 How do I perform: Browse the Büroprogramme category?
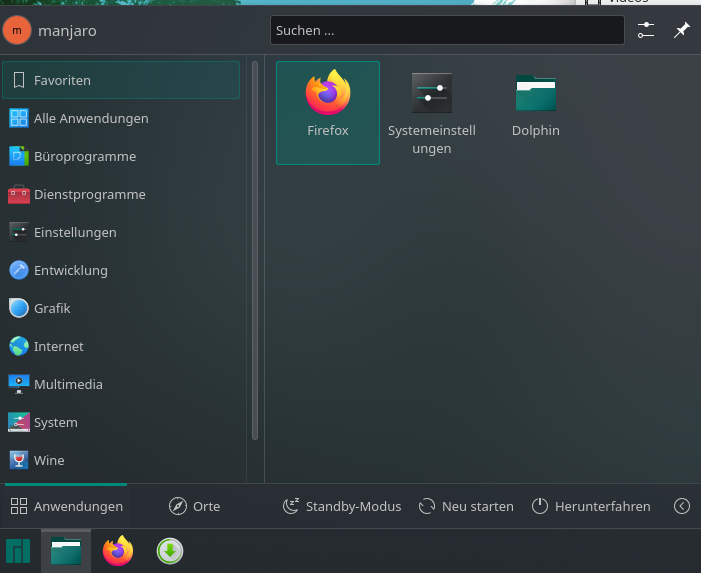pyautogui.click(x=121, y=156)
